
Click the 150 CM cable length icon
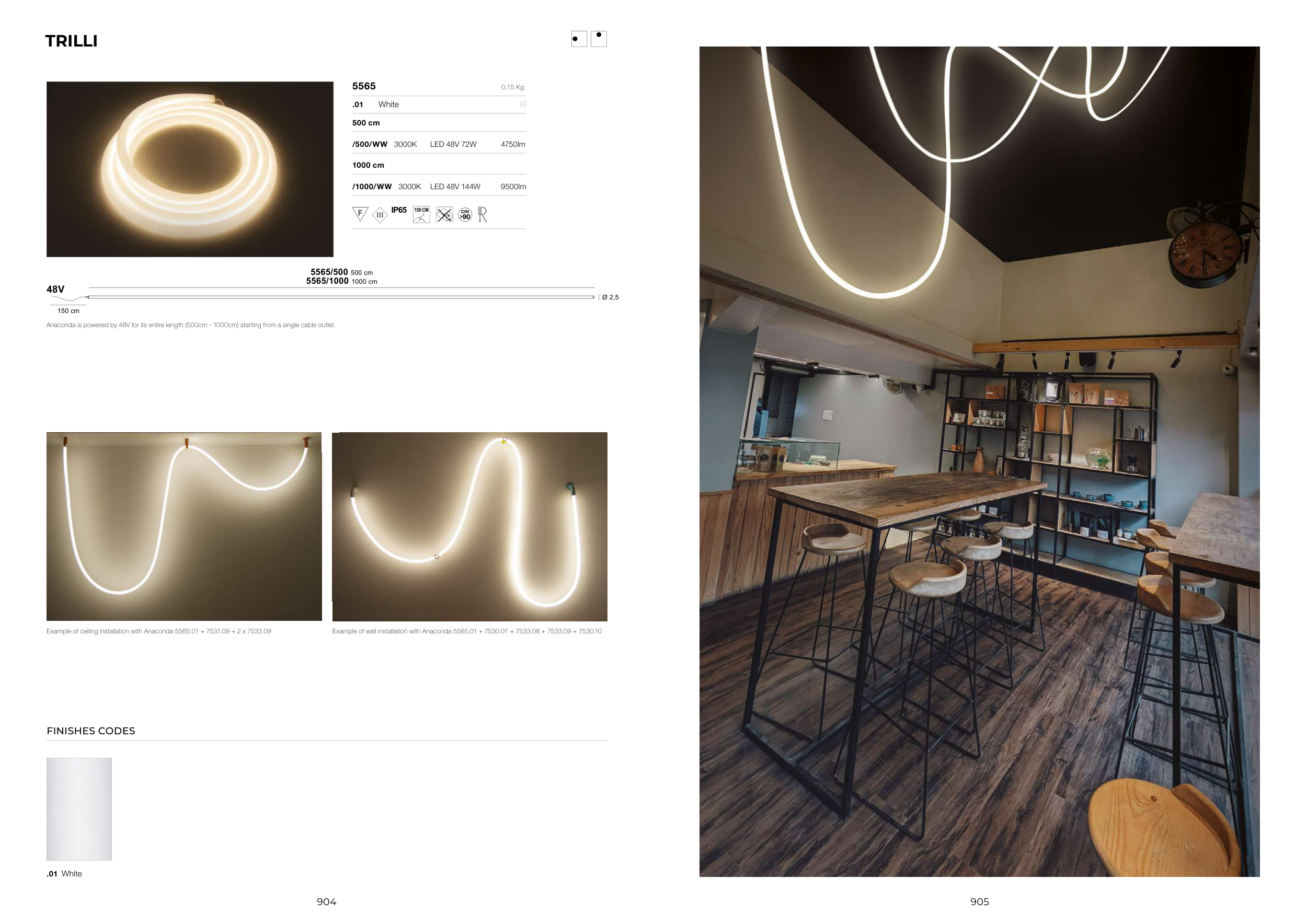coord(421,214)
